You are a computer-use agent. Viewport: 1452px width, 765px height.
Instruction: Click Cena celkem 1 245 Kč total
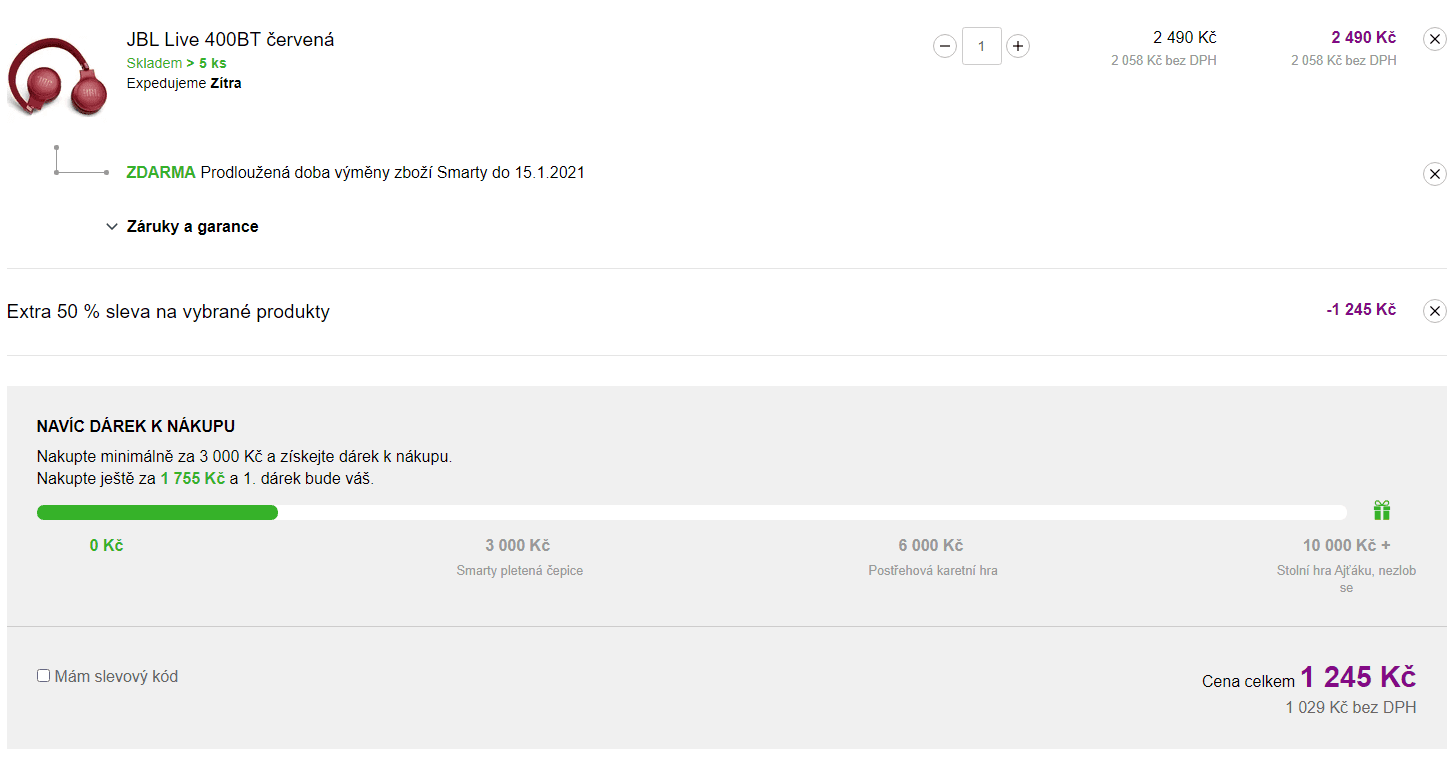(1309, 678)
